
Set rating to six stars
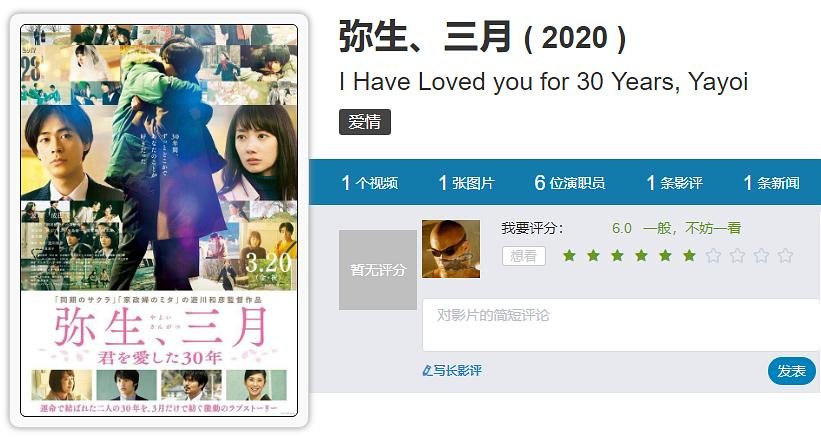pos(690,255)
